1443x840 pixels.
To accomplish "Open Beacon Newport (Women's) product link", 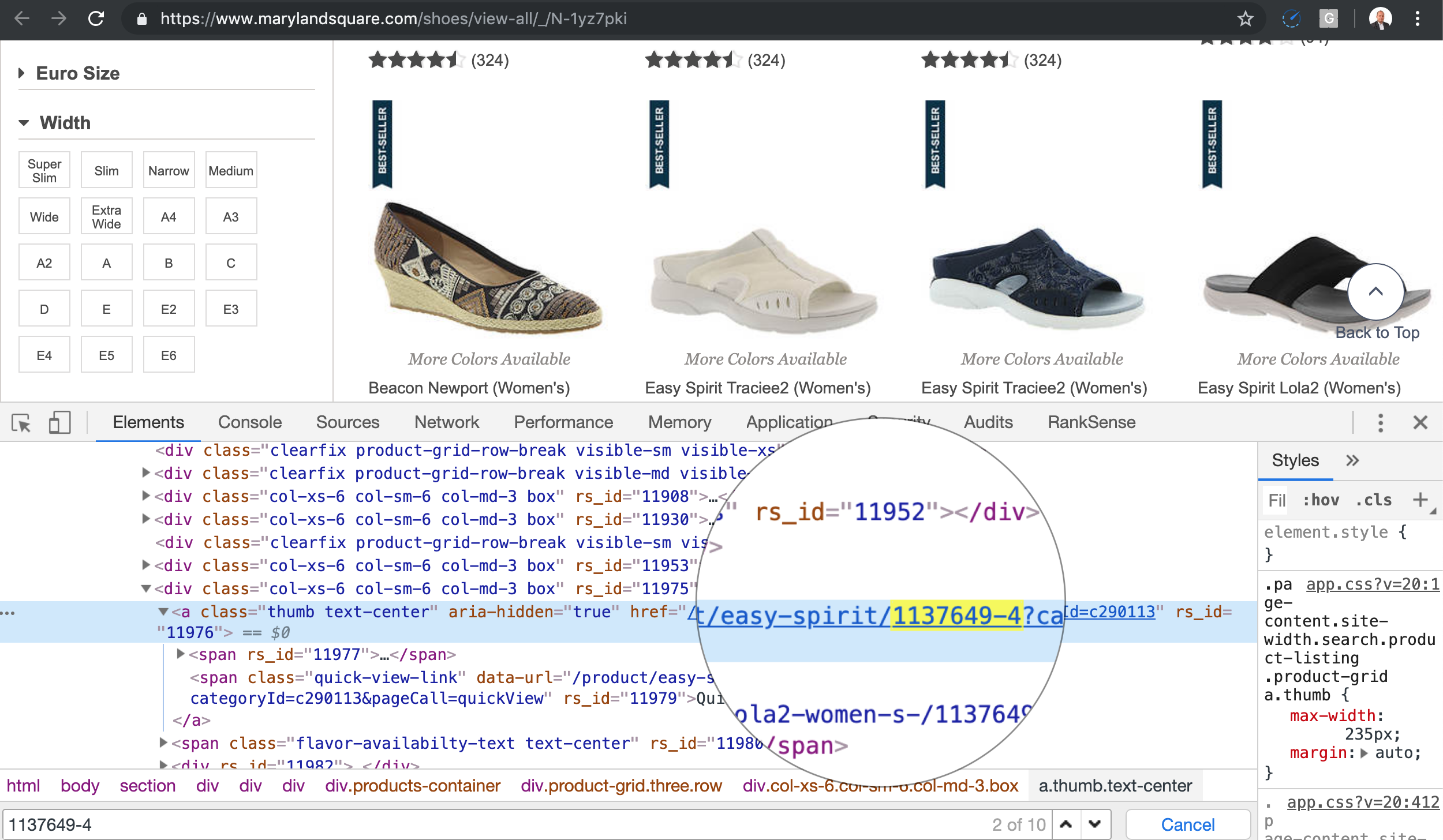I will click(x=469, y=388).
